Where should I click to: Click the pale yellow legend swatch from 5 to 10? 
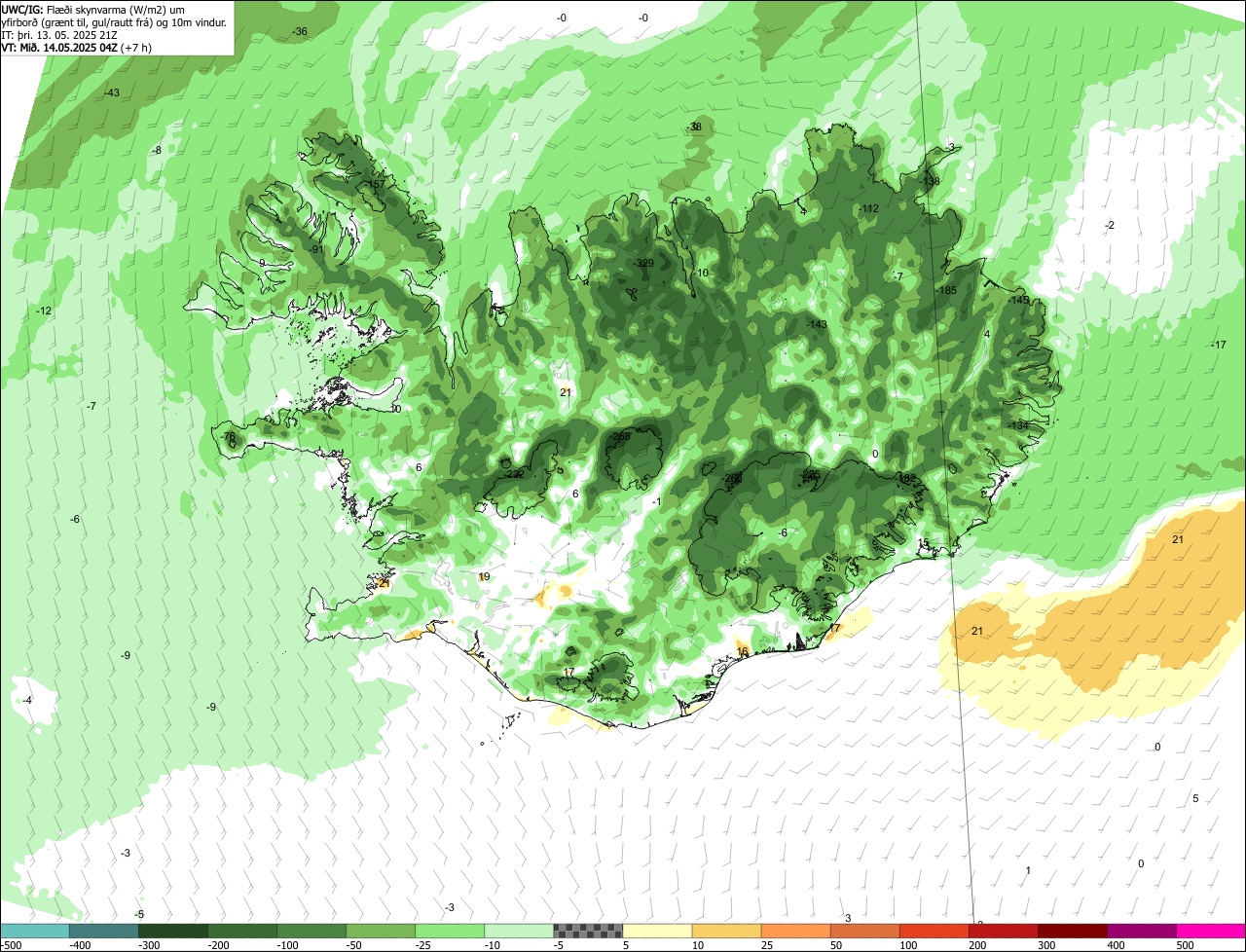(657, 931)
